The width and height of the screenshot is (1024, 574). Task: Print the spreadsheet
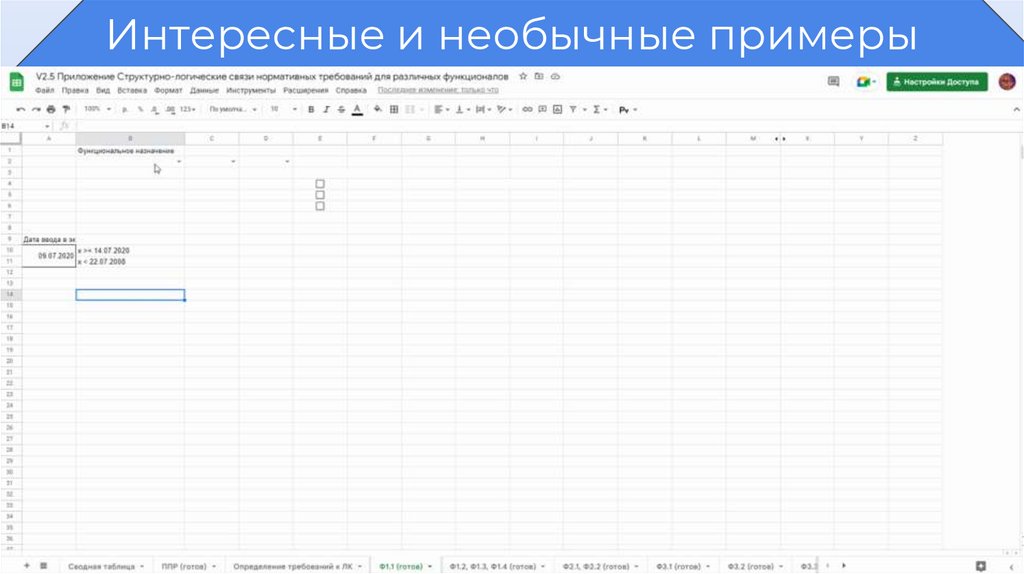[x=51, y=110]
